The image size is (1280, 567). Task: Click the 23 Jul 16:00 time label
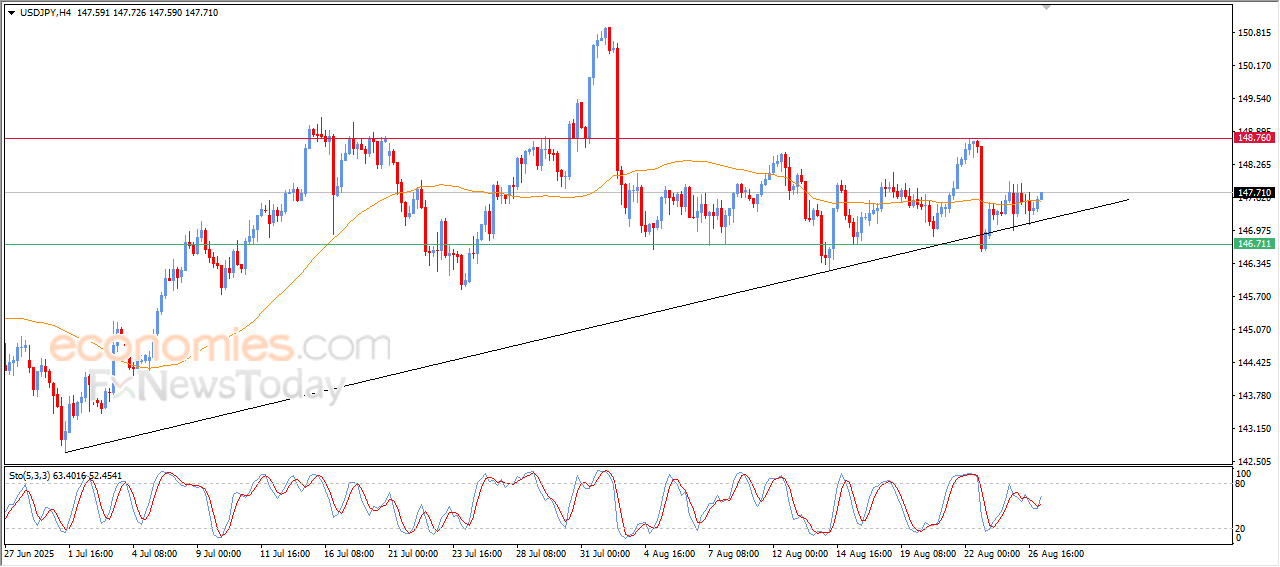point(478,552)
